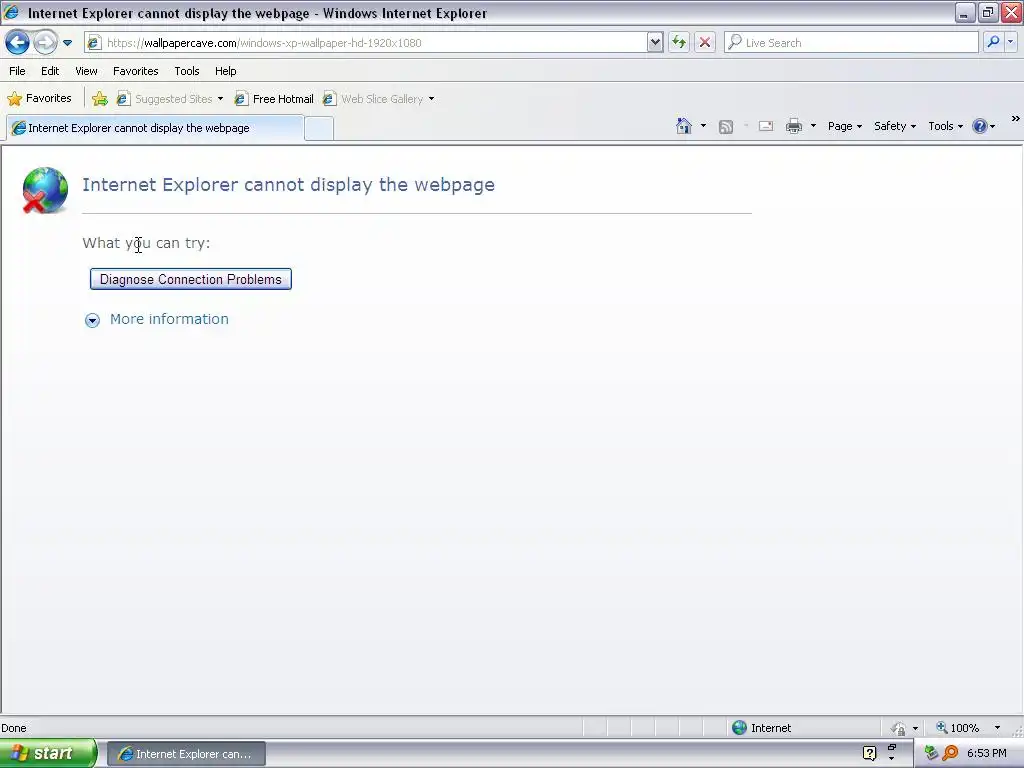1024x768 pixels.
Task: Click the network connection tray icon
Action: coord(931,754)
